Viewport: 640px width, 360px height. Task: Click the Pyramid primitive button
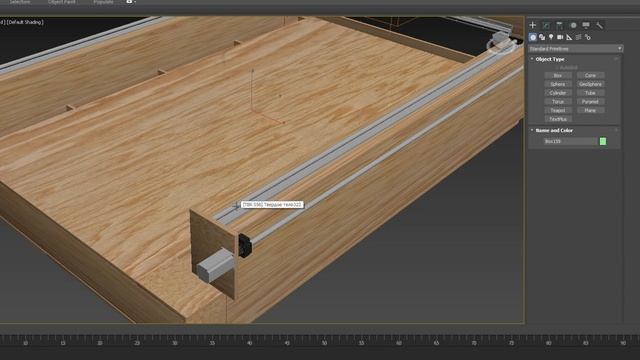coord(591,102)
